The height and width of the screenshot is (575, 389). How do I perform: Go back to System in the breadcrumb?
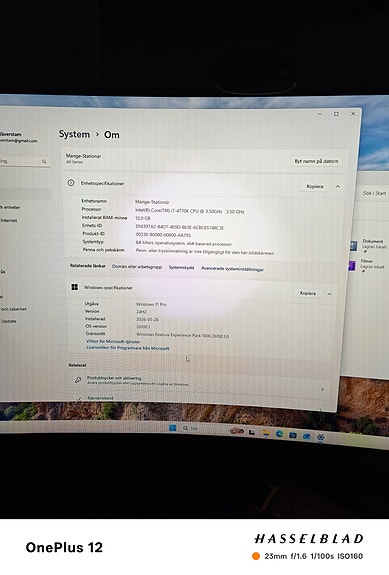[74, 134]
